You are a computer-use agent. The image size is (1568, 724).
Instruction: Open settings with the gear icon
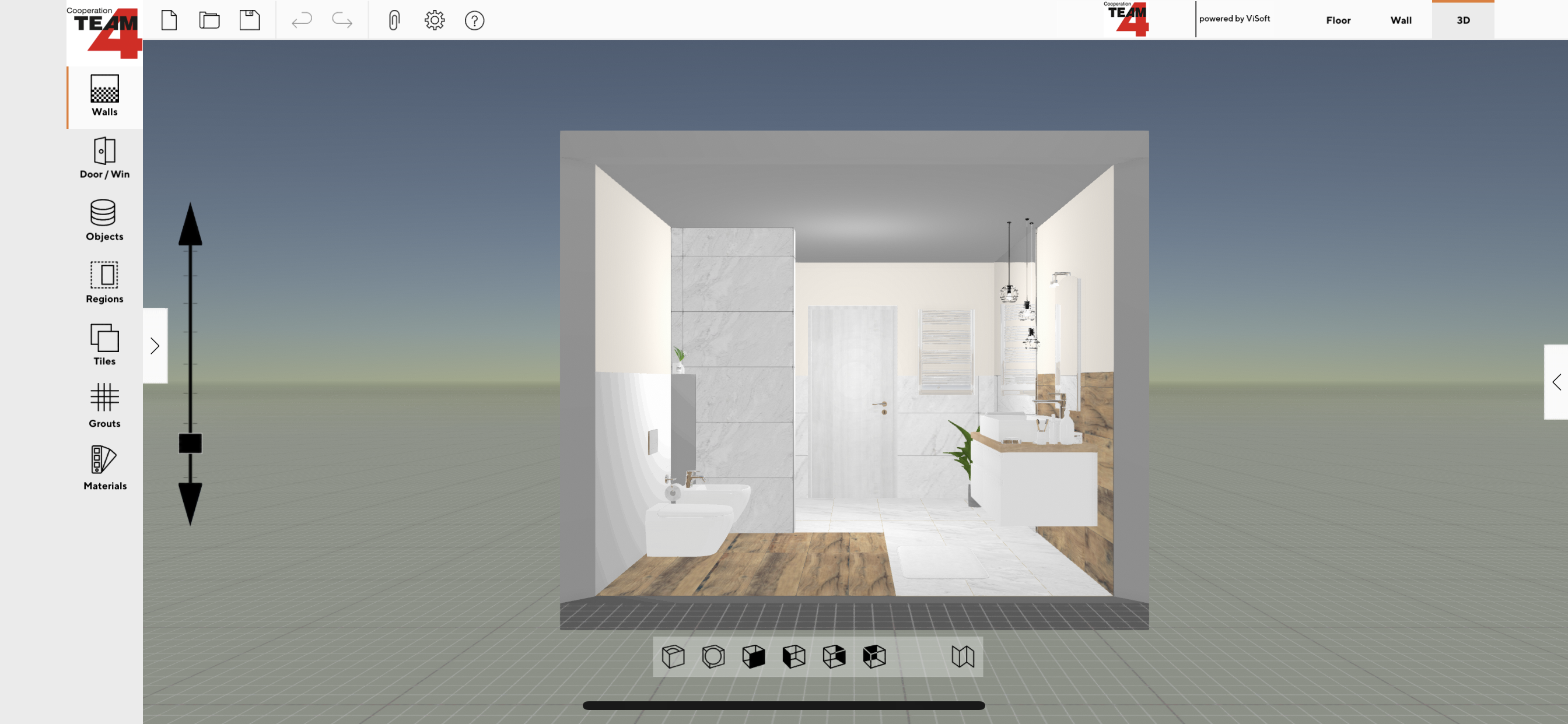point(435,20)
